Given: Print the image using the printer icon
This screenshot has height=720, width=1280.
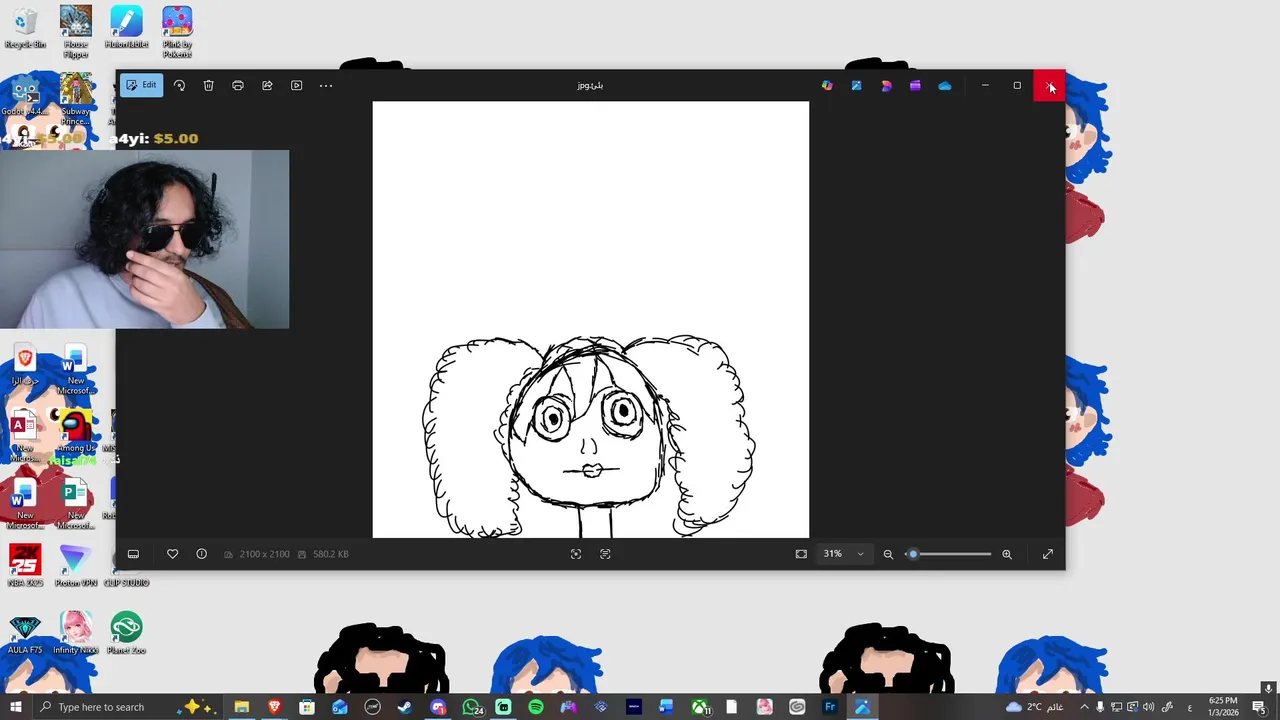Looking at the screenshot, I should [238, 85].
